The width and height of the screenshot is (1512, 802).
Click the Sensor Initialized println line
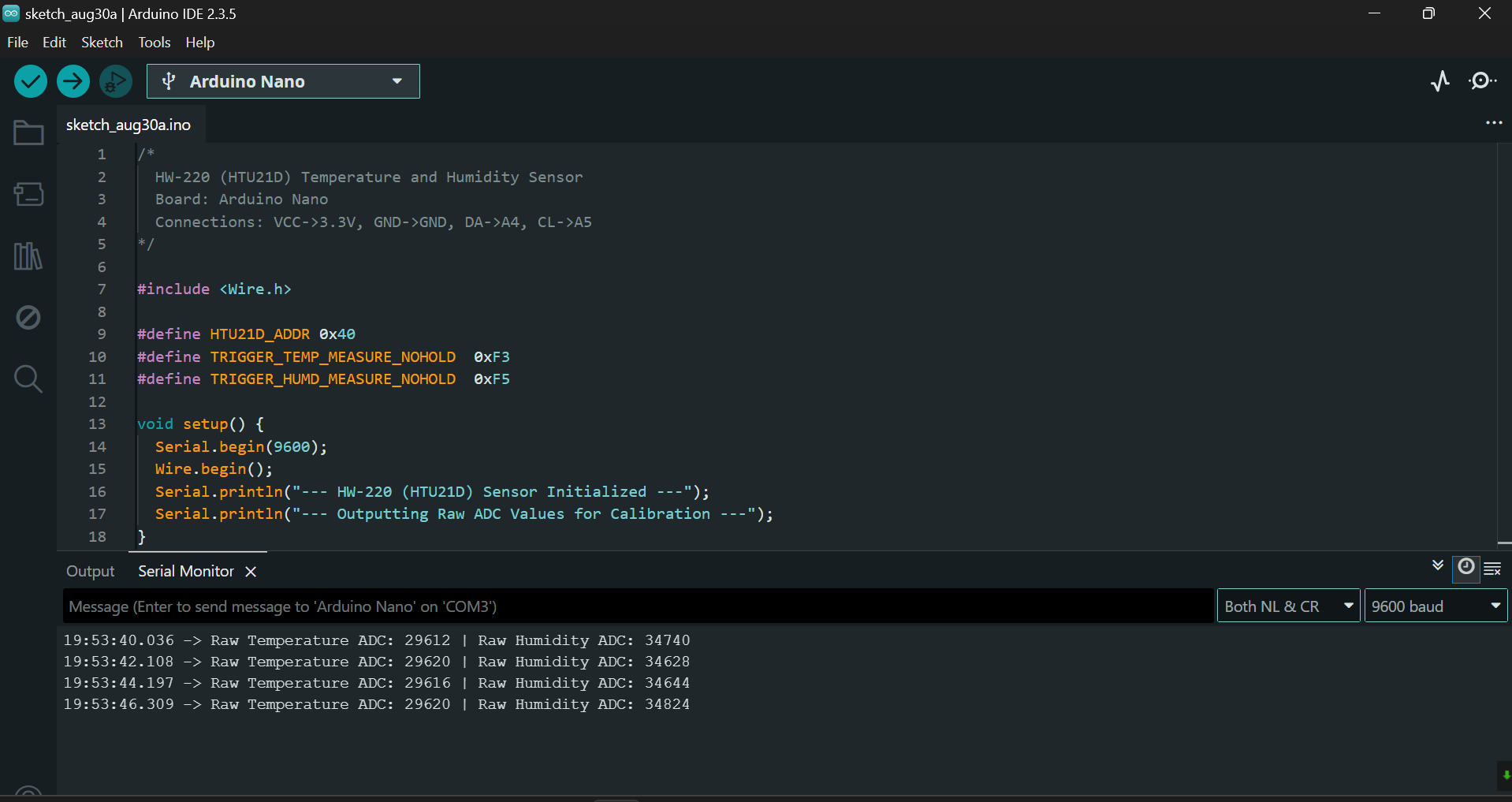click(432, 492)
